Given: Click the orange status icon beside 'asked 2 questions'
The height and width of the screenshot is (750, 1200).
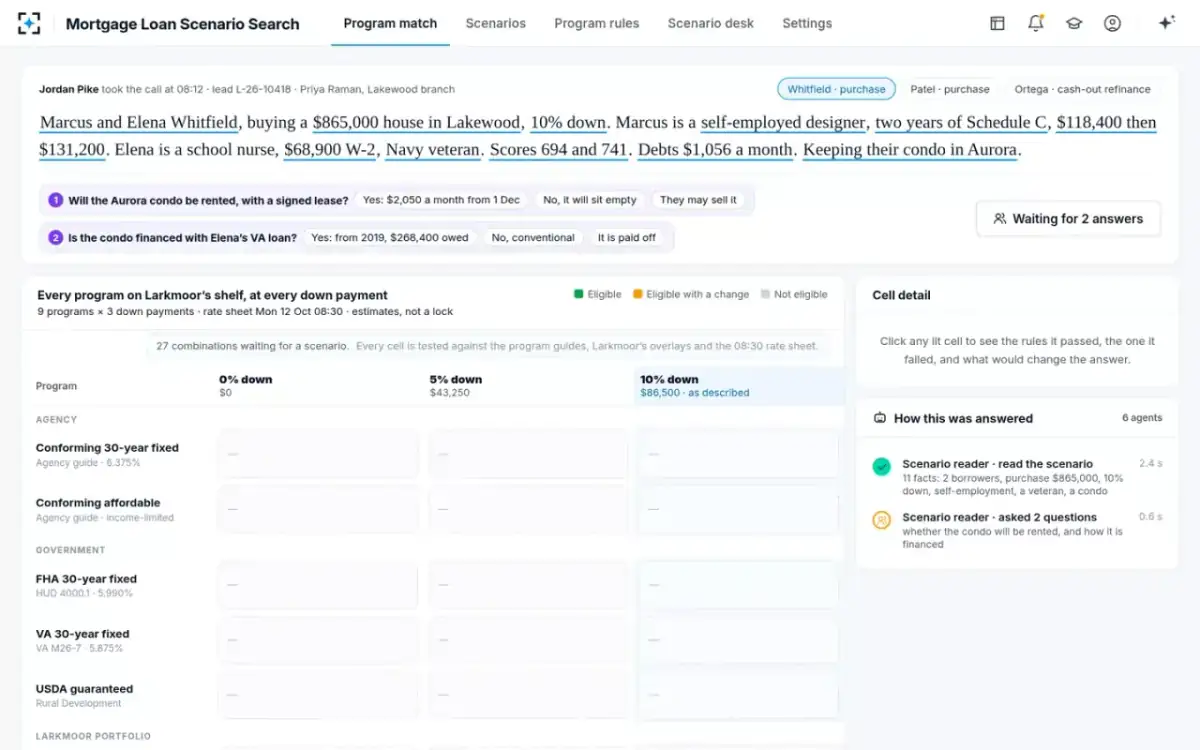Looking at the screenshot, I should (881, 520).
